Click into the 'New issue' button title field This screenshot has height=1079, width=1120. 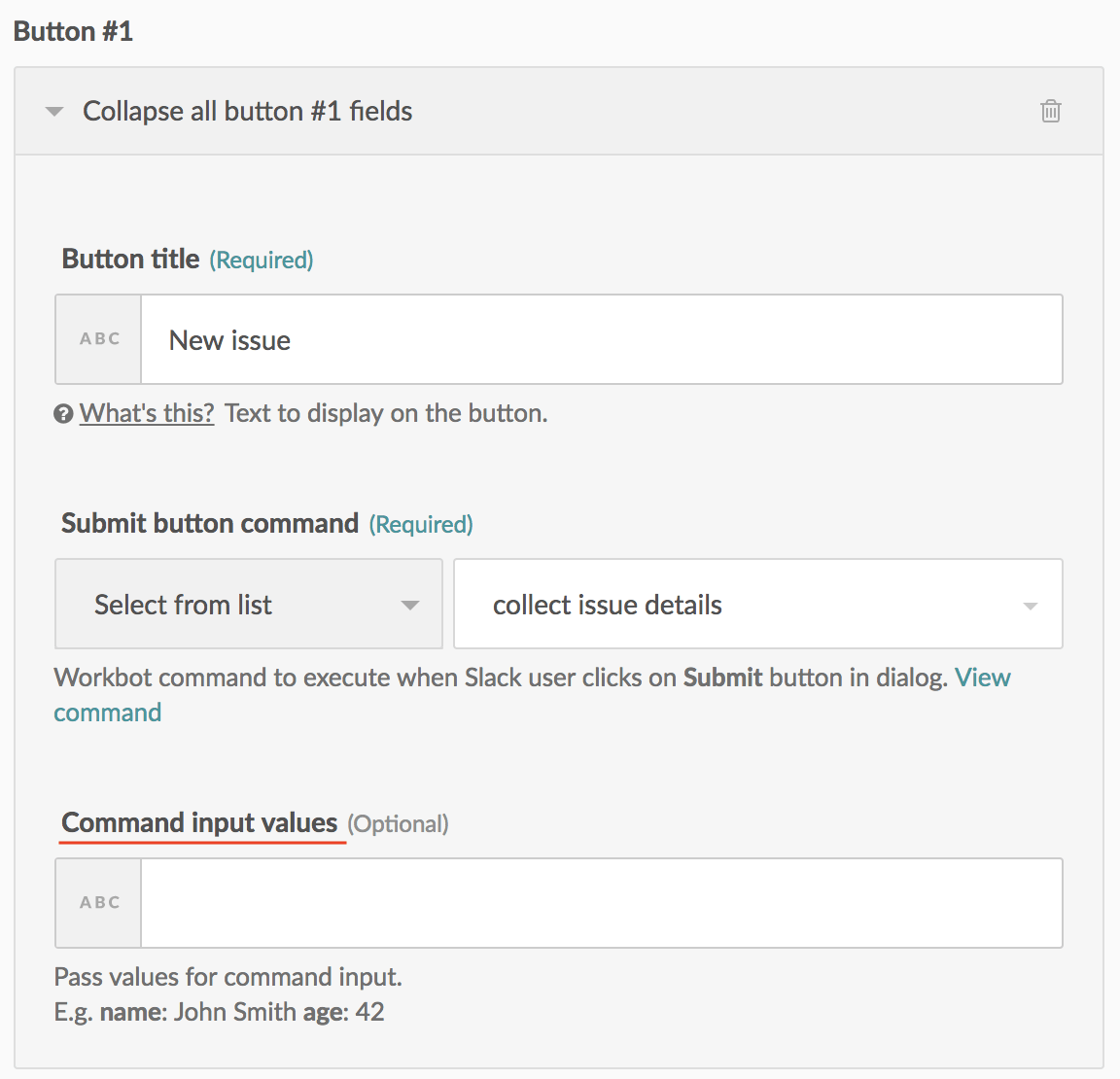(x=601, y=340)
